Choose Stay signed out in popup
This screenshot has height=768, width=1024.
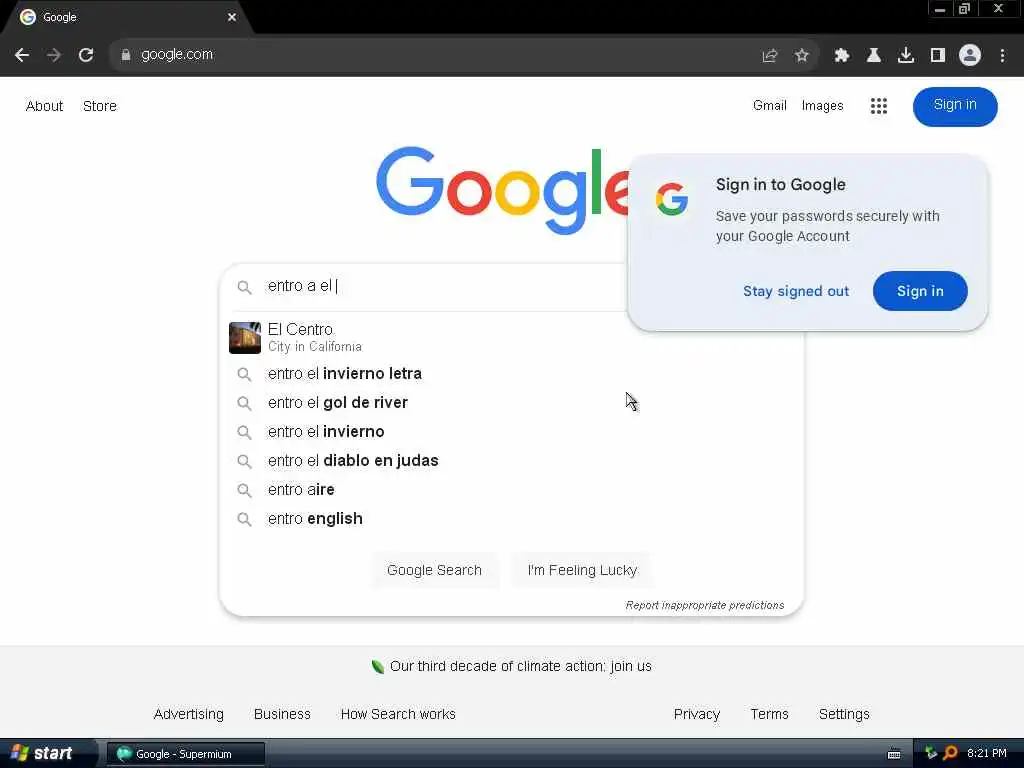click(795, 291)
